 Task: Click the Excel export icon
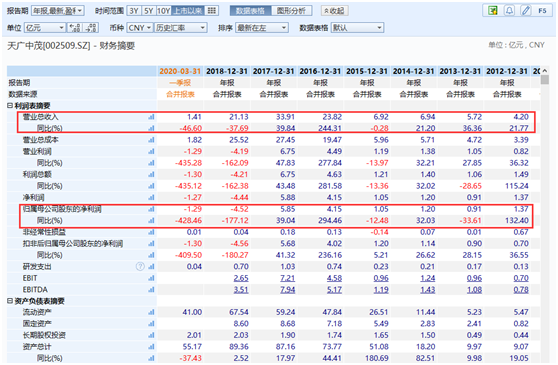pos(493,11)
